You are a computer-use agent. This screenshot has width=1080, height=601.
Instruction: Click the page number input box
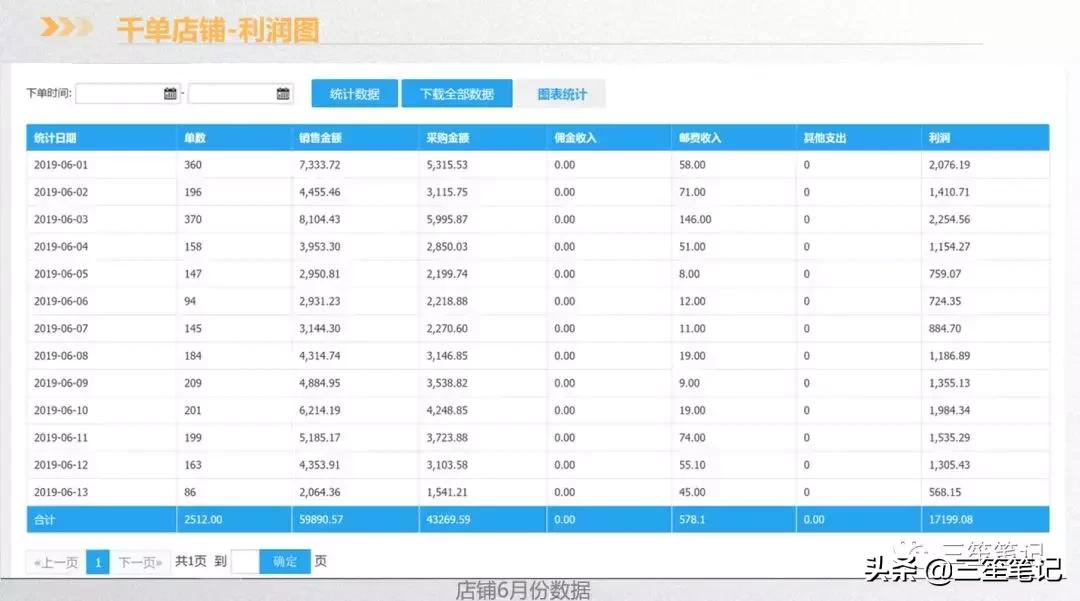(243, 561)
